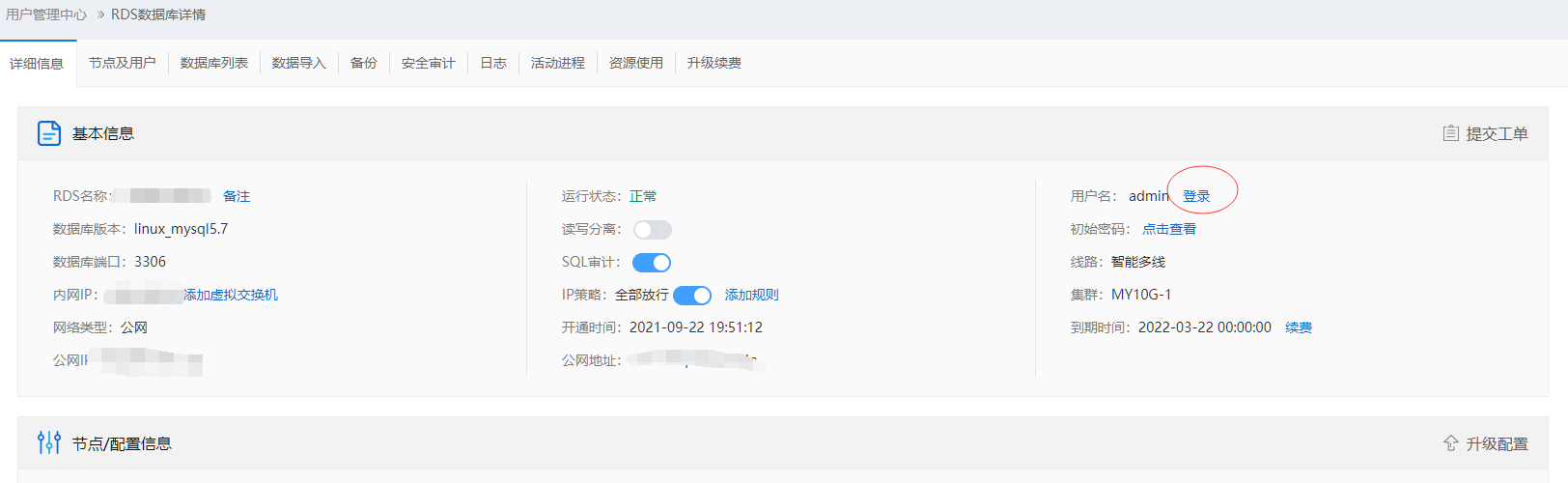Open the 数据库列表 tab
Viewport: 1568px width, 483px height.
213,63
